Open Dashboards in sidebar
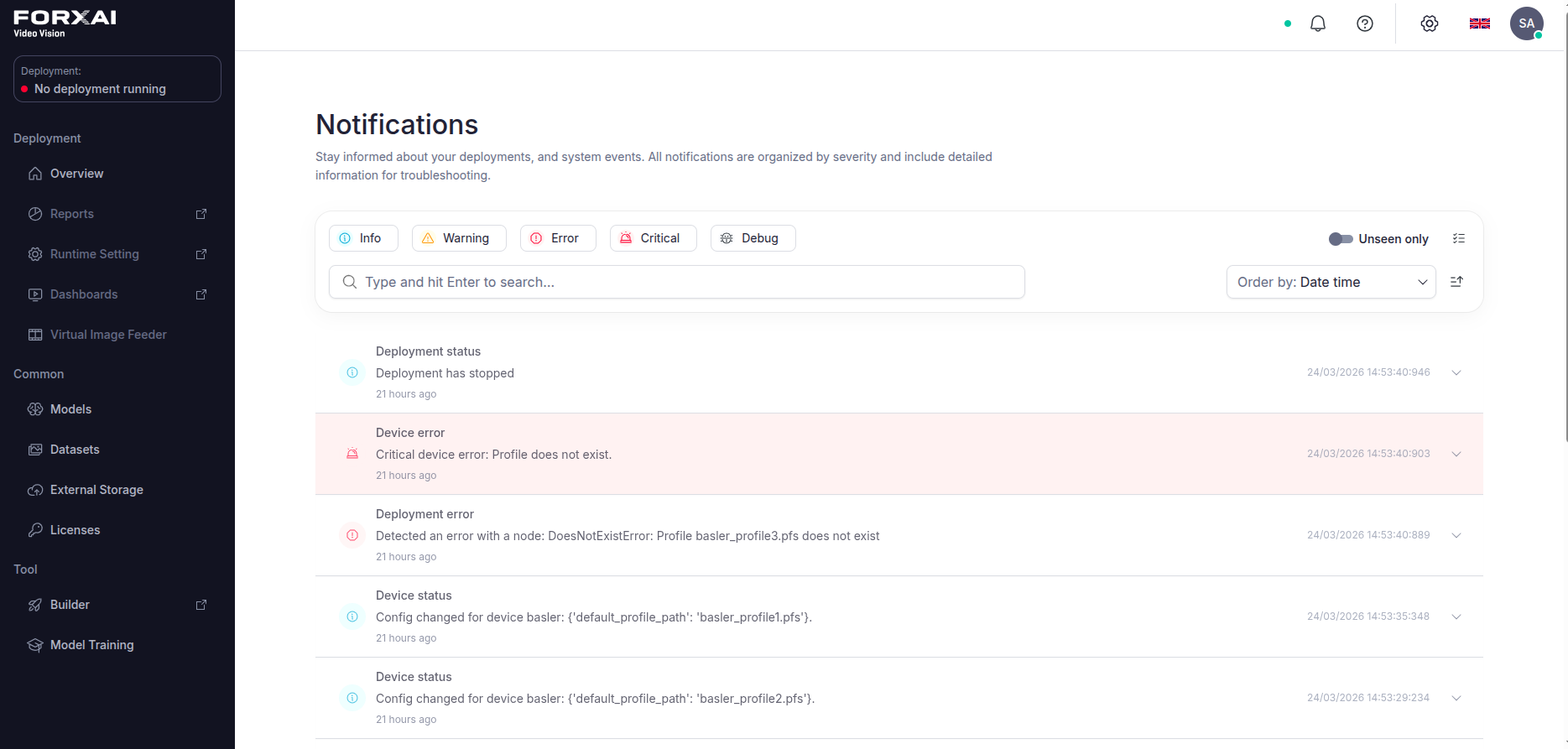The height and width of the screenshot is (749, 1568). coord(117,294)
